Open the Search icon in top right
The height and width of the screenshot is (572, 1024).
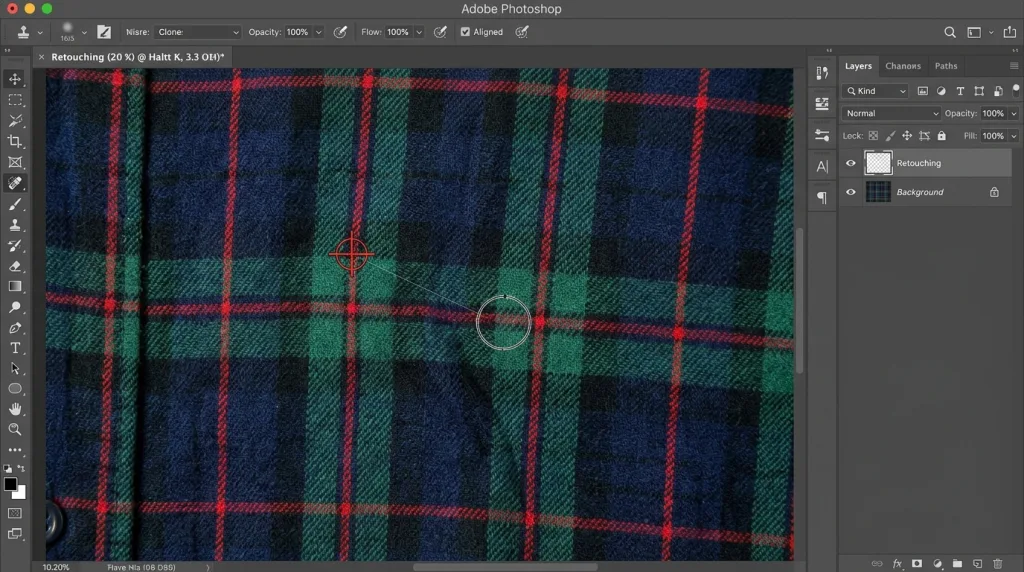pos(950,32)
